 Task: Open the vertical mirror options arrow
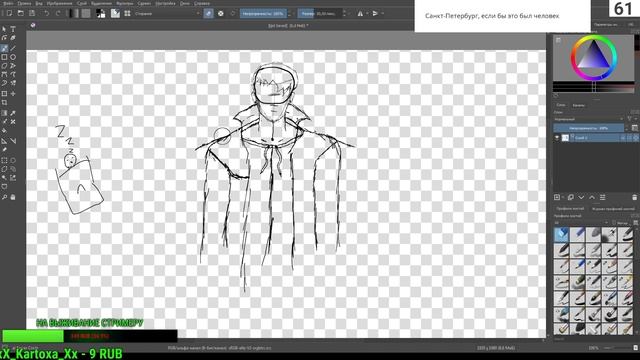click(x=382, y=13)
